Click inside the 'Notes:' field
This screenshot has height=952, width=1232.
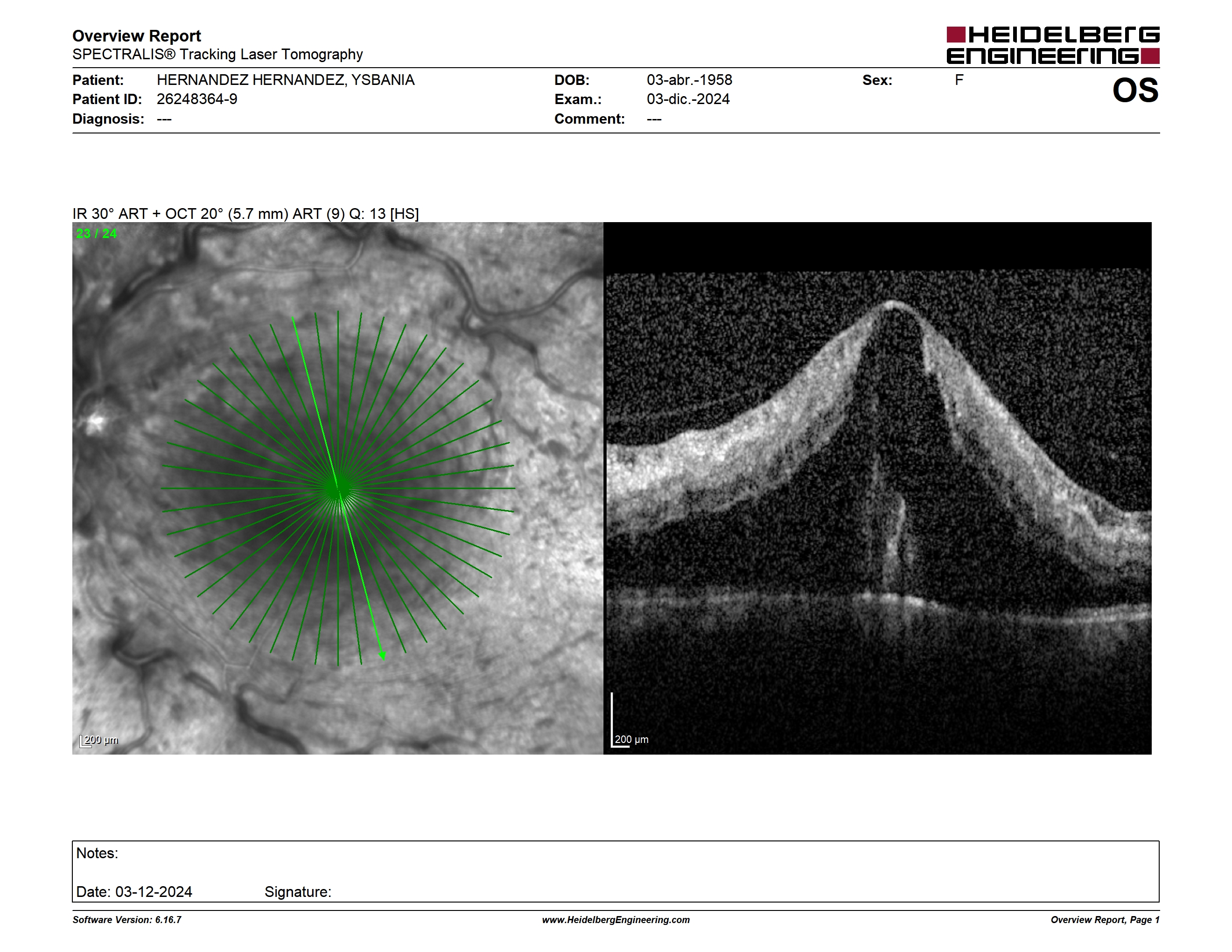pyautogui.click(x=616, y=871)
